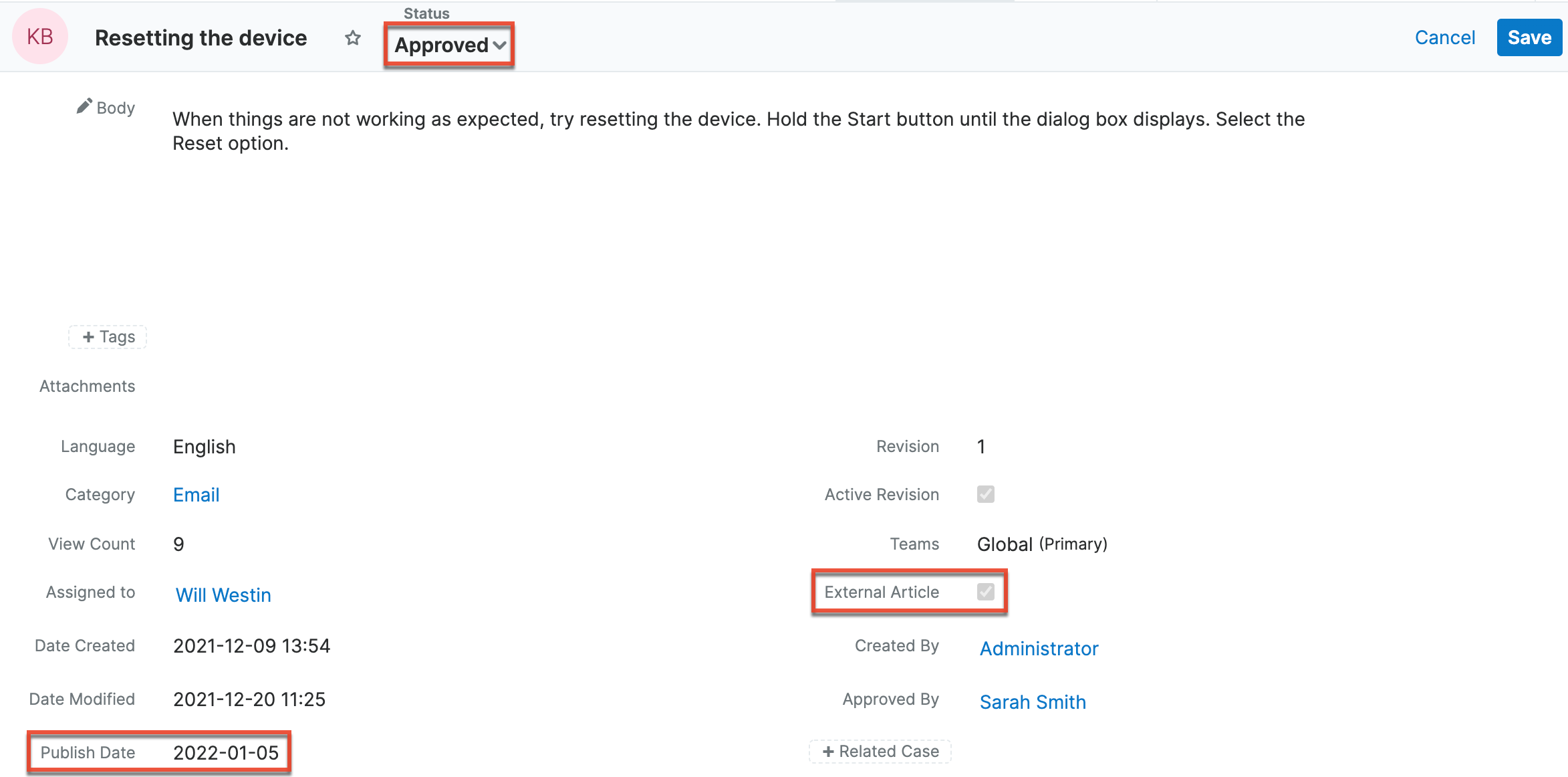Click the favorite star icon
This screenshot has height=777, width=1568.
tap(353, 38)
